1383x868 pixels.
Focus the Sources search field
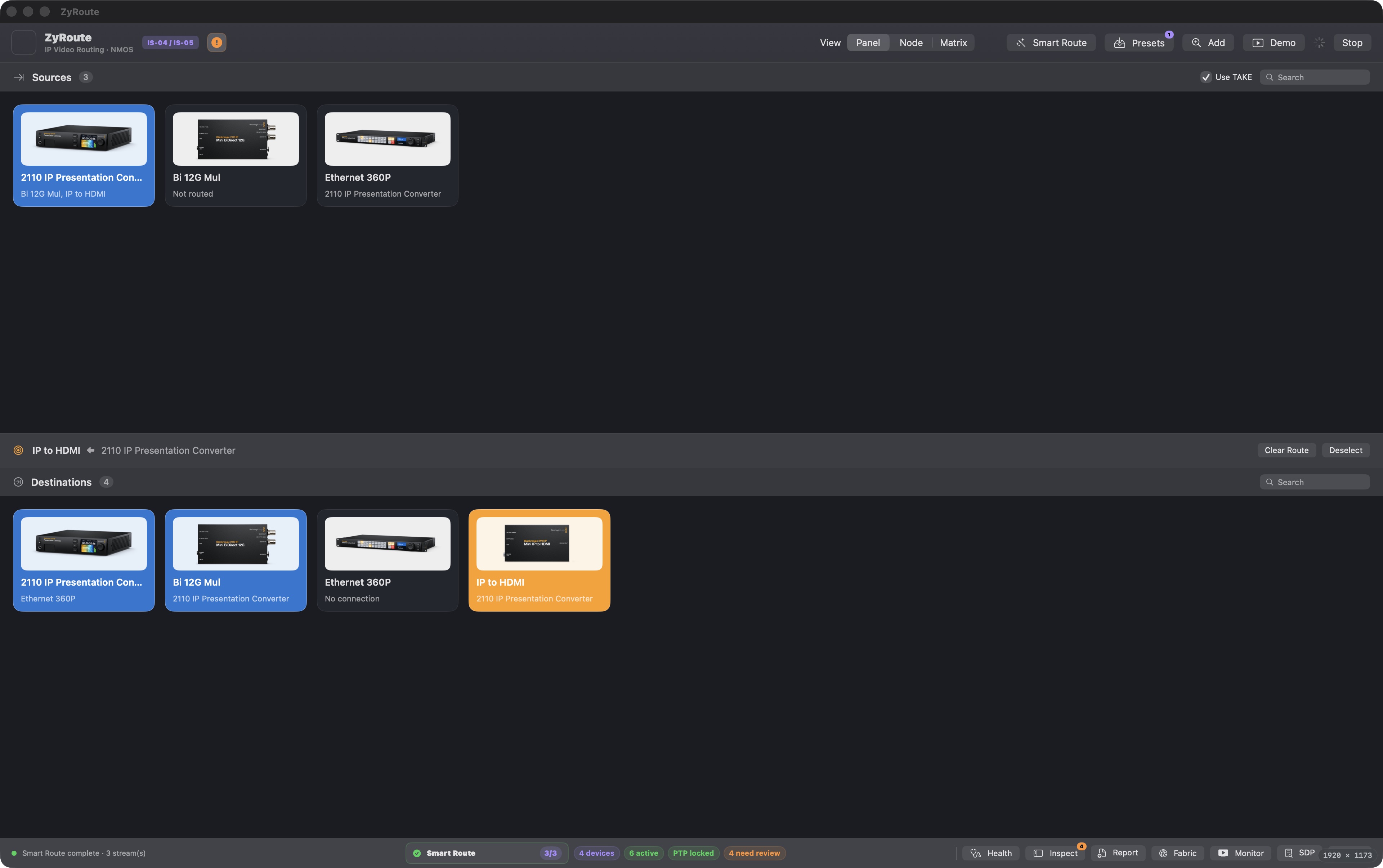click(x=1314, y=77)
